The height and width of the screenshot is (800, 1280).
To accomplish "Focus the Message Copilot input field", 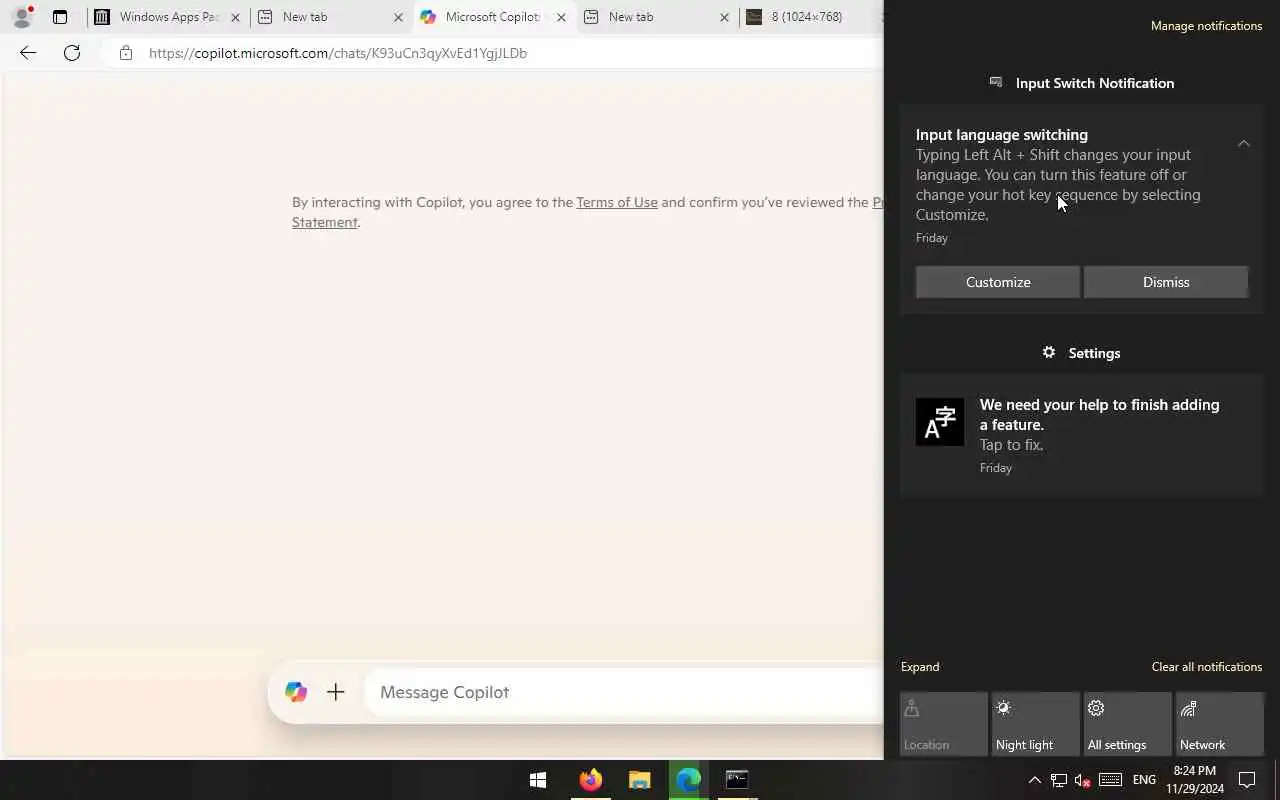I will click(x=625, y=692).
